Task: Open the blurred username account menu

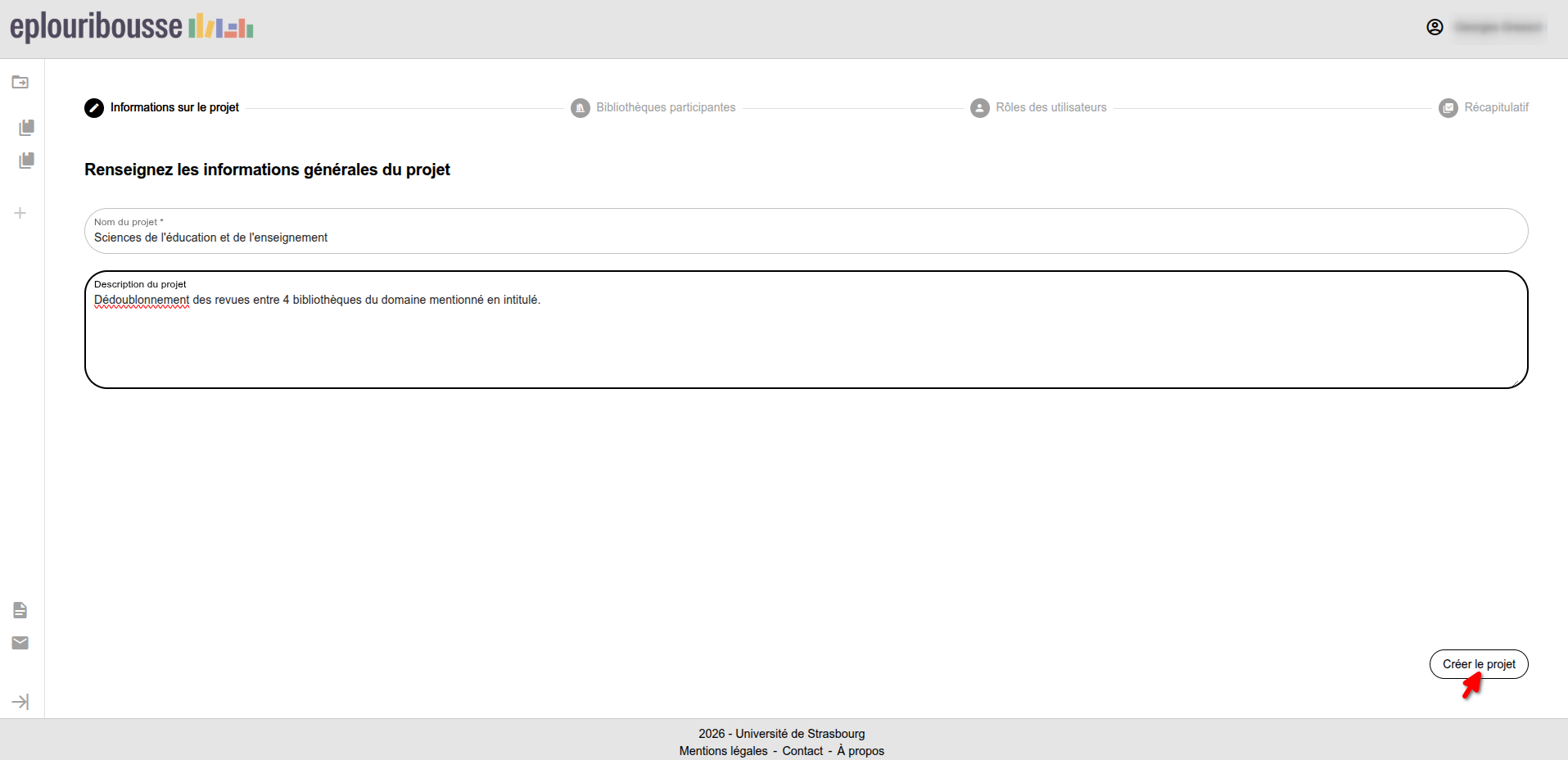Action: click(x=1498, y=27)
